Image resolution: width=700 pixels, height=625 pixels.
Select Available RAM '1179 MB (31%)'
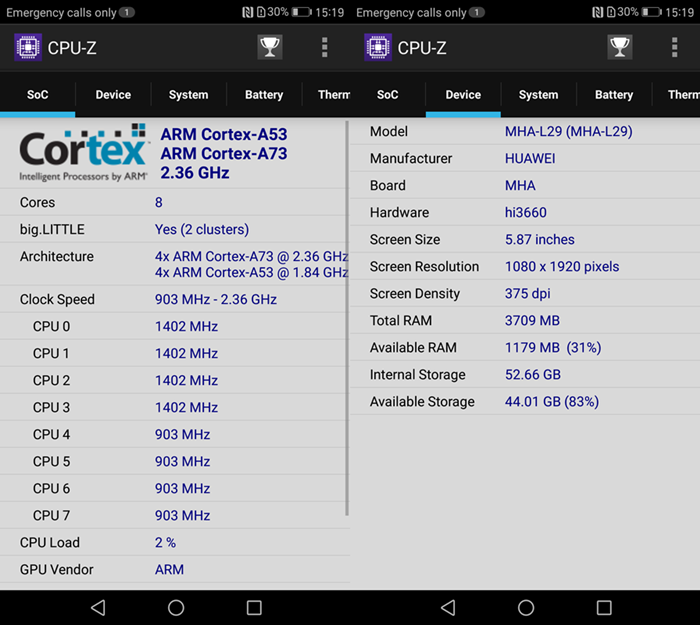pos(553,347)
